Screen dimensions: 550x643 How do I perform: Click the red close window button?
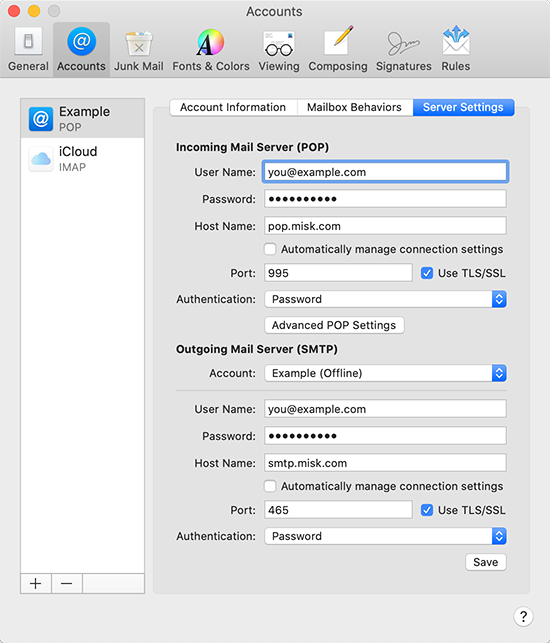click(x=14, y=11)
